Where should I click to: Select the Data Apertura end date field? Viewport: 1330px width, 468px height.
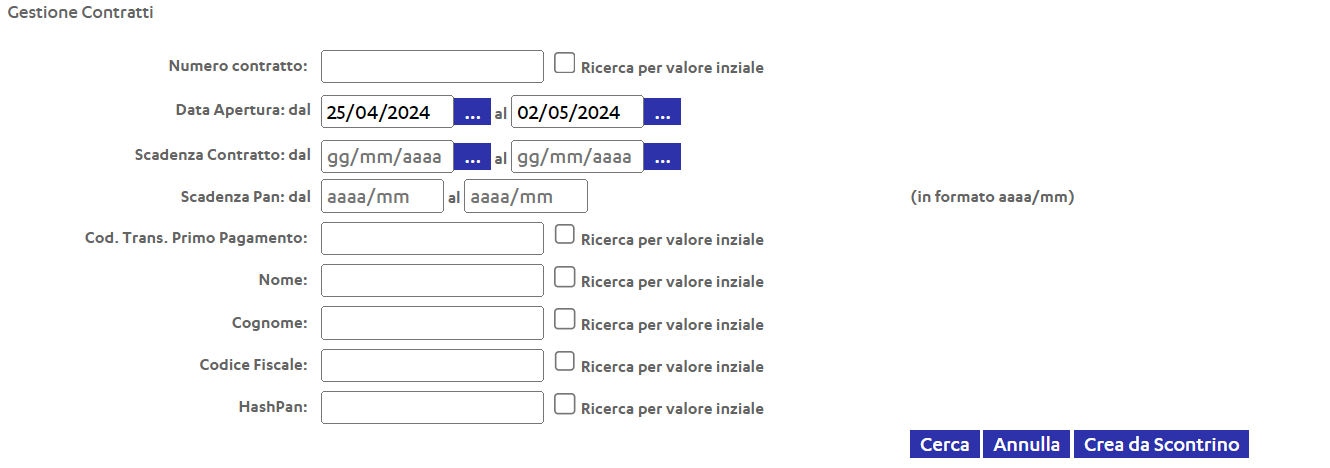coord(577,112)
